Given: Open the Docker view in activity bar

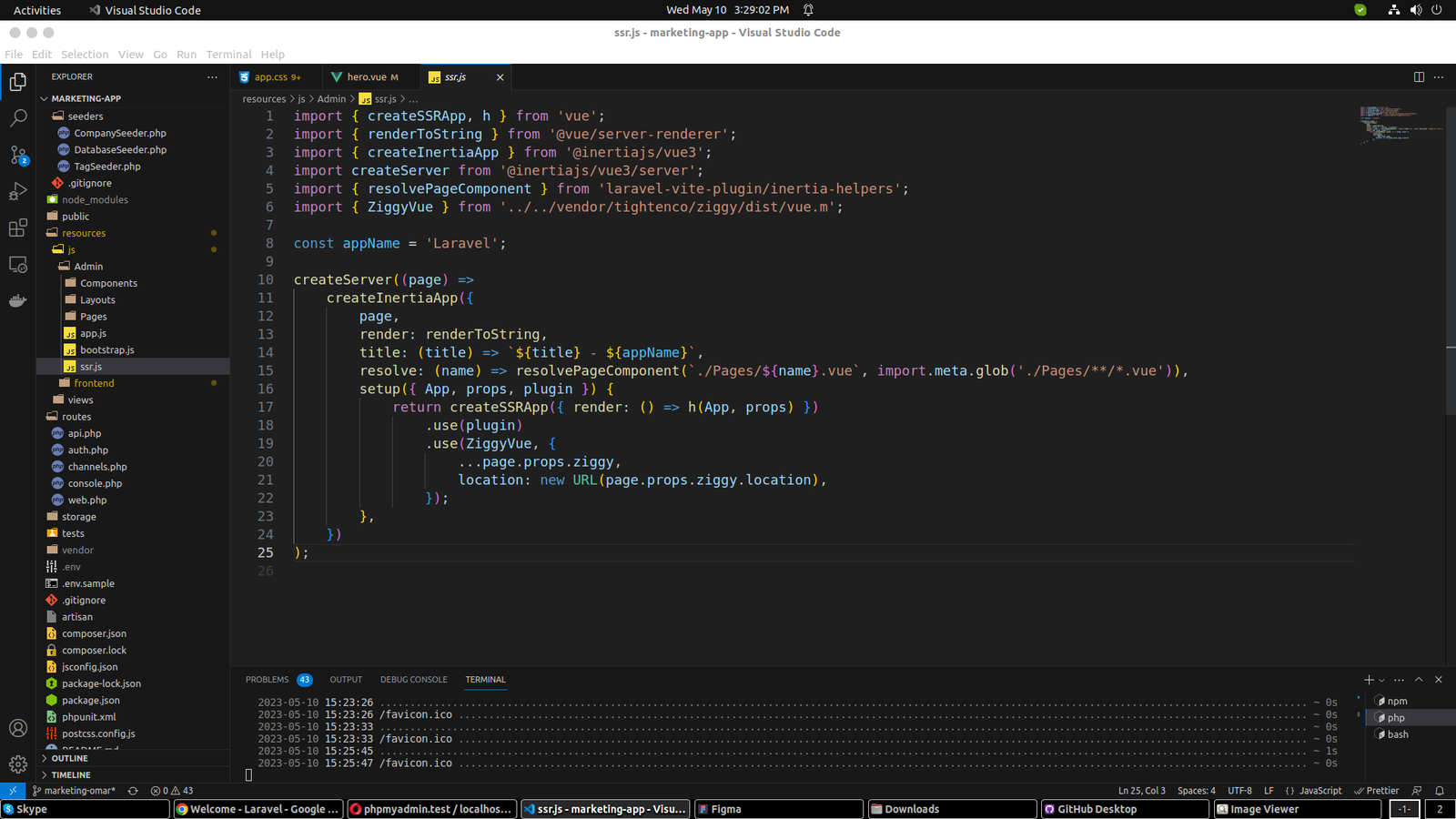Looking at the screenshot, I should (x=18, y=300).
